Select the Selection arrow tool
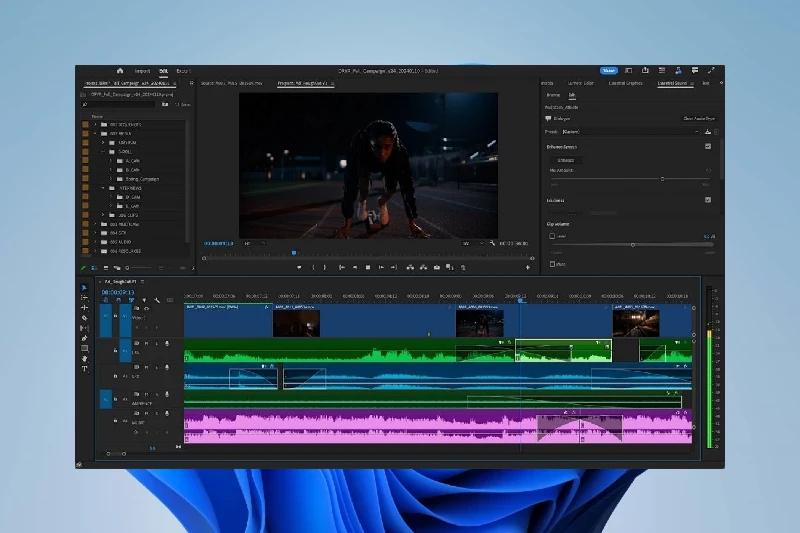This screenshot has height=533, width=800. point(84,288)
